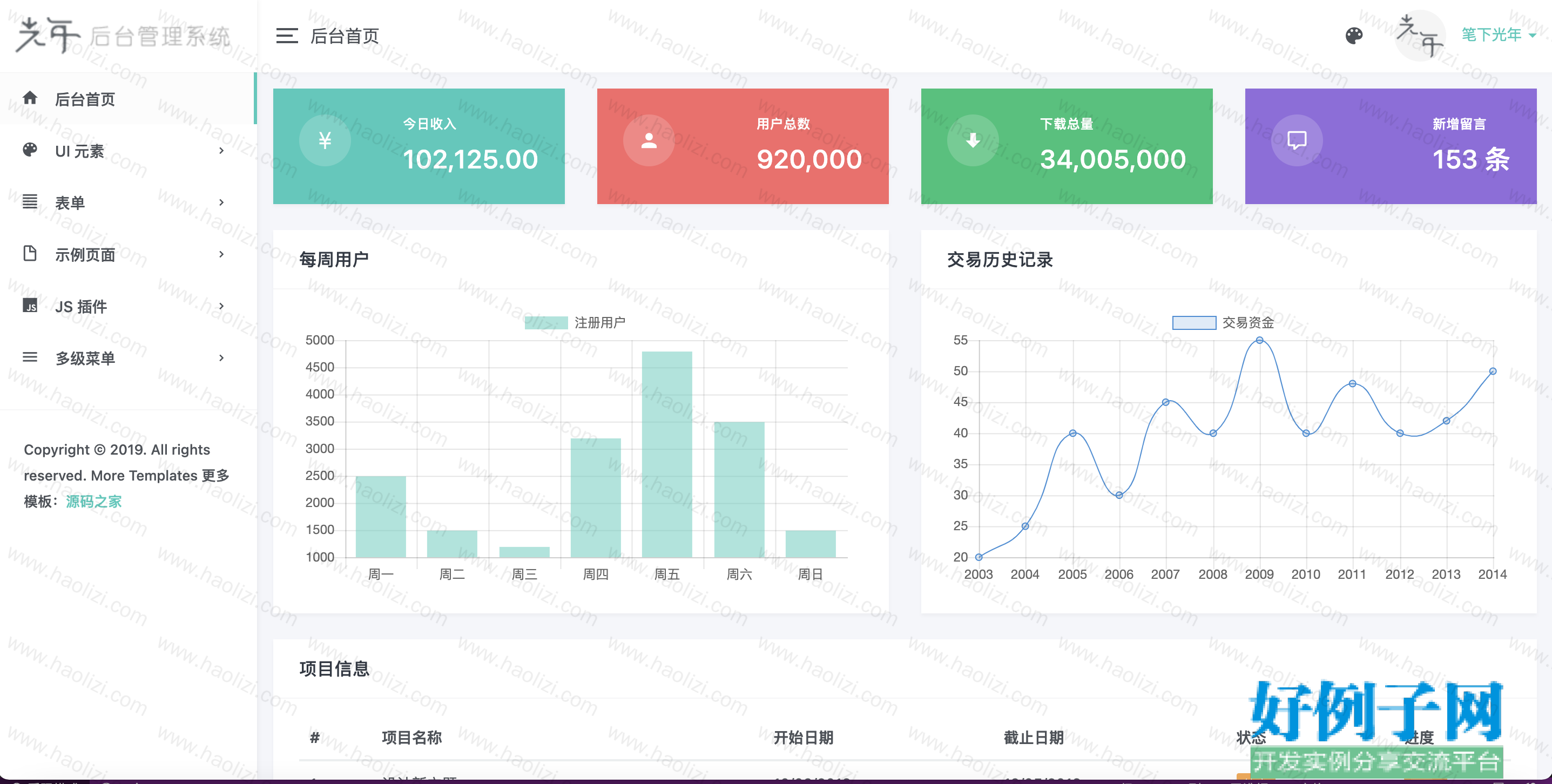Click the file icon beside 示例页面
The width and height of the screenshot is (1552, 784).
pyautogui.click(x=30, y=254)
